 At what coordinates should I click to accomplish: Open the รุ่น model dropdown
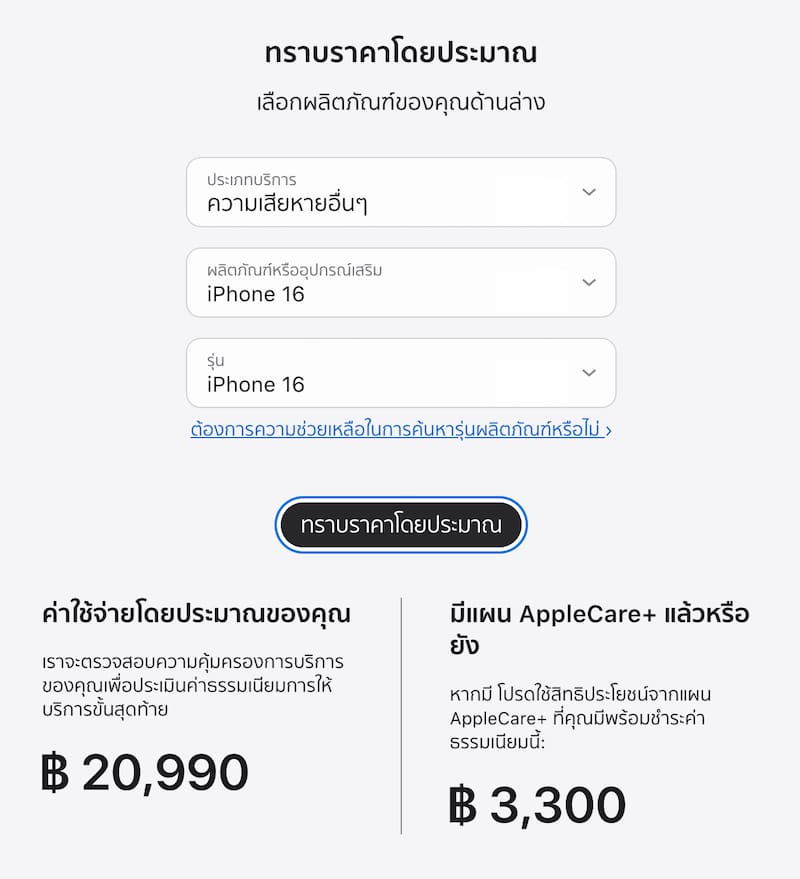click(x=400, y=373)
